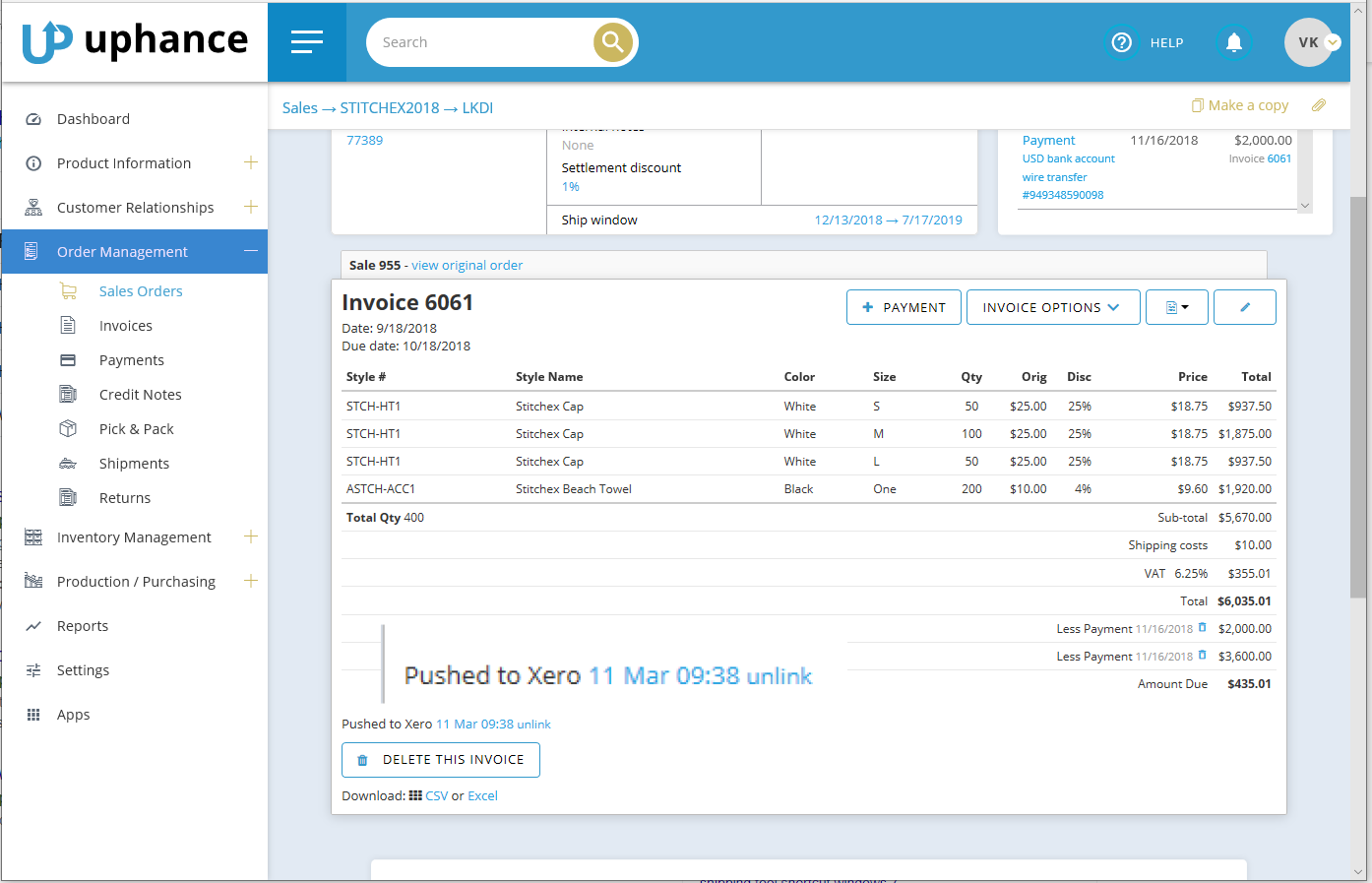This screenshot has width=1372, height=883.
Task: Expand Production / Purchasing with plus sign
Action: coord(251,581)
